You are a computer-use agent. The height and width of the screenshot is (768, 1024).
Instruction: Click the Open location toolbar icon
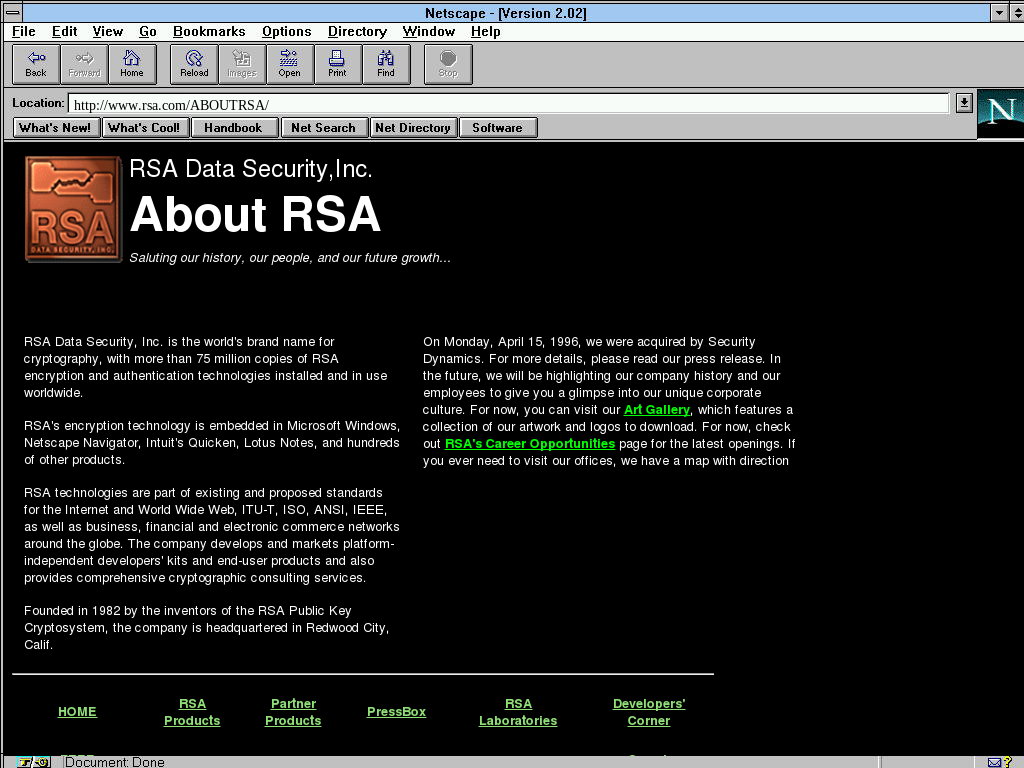[289, 64]
